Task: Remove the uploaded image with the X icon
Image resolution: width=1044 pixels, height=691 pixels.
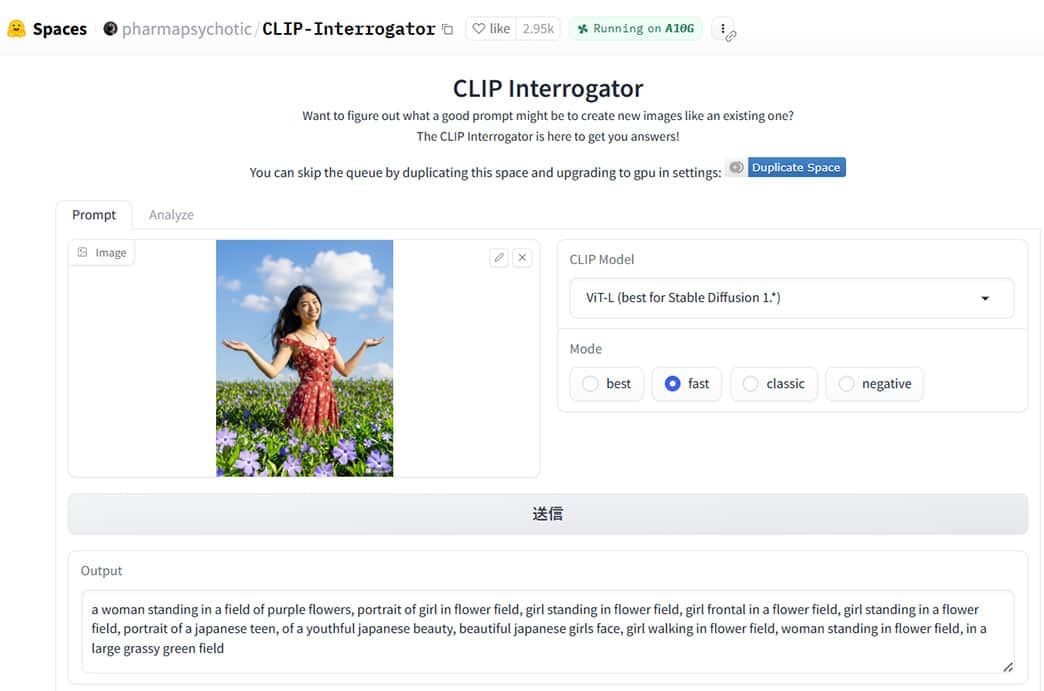Action: [523, 258]
